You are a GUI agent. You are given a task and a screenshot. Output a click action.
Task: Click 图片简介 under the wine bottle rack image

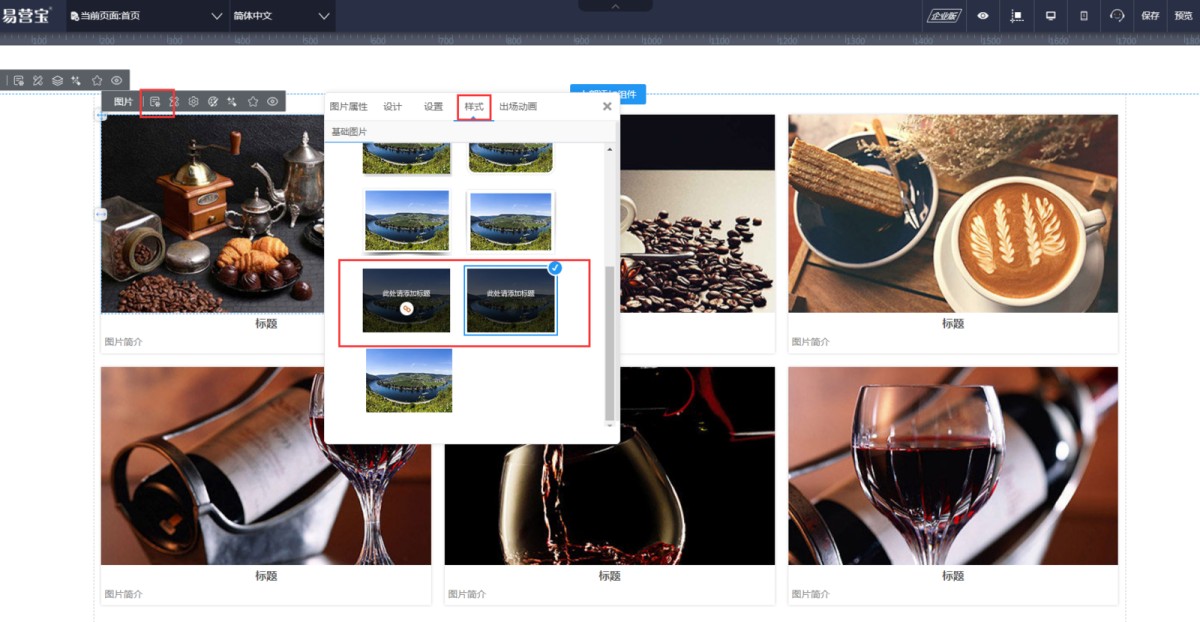124,594
